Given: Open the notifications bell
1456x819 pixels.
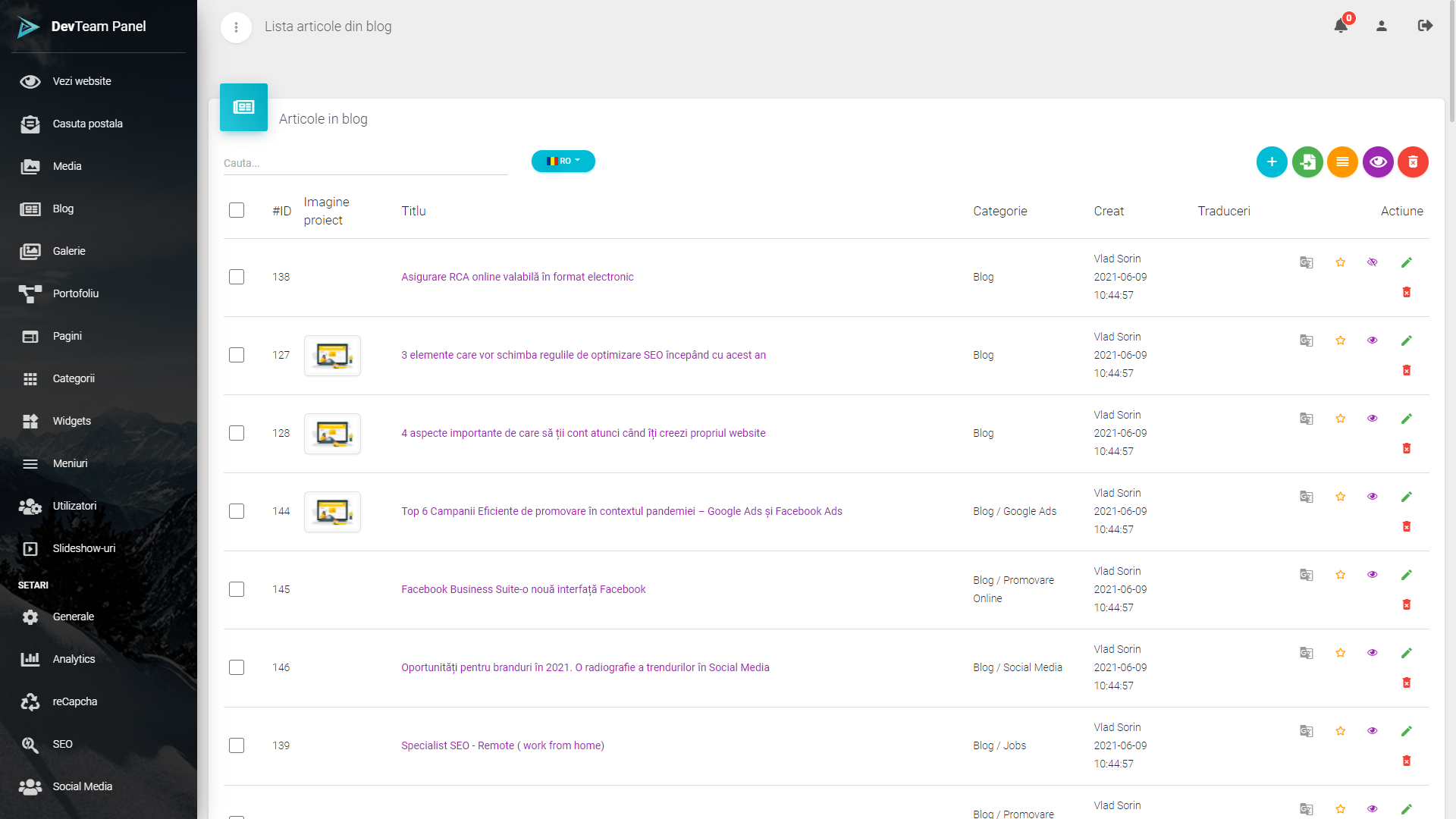Looking at the screenshot, I should click(1341, 27).
